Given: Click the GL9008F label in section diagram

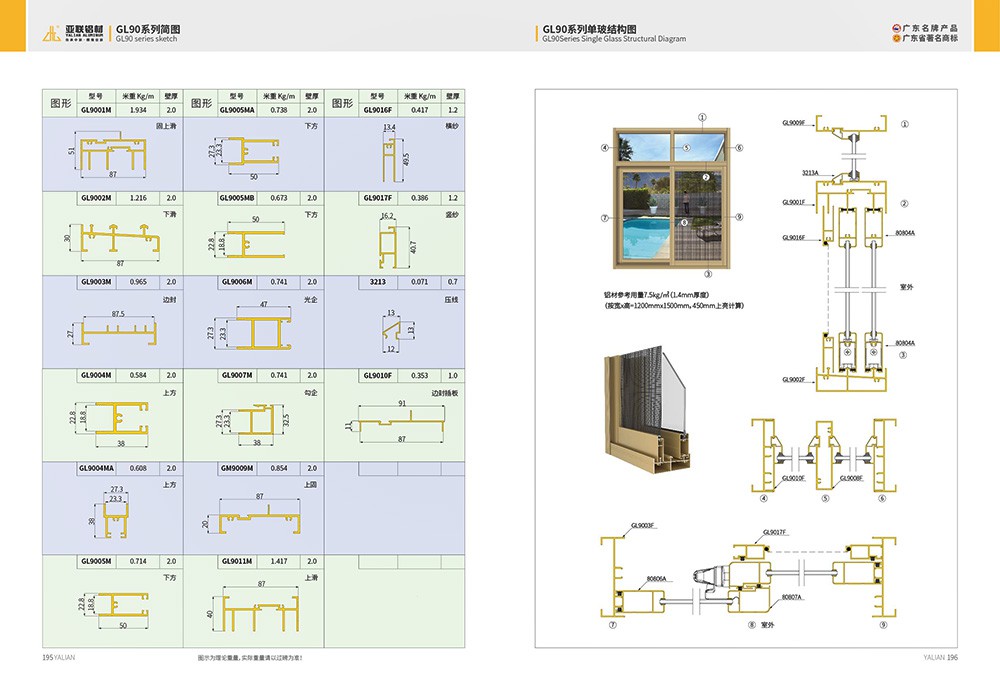Looking at the screenshot, I should [x=851, y=478].
